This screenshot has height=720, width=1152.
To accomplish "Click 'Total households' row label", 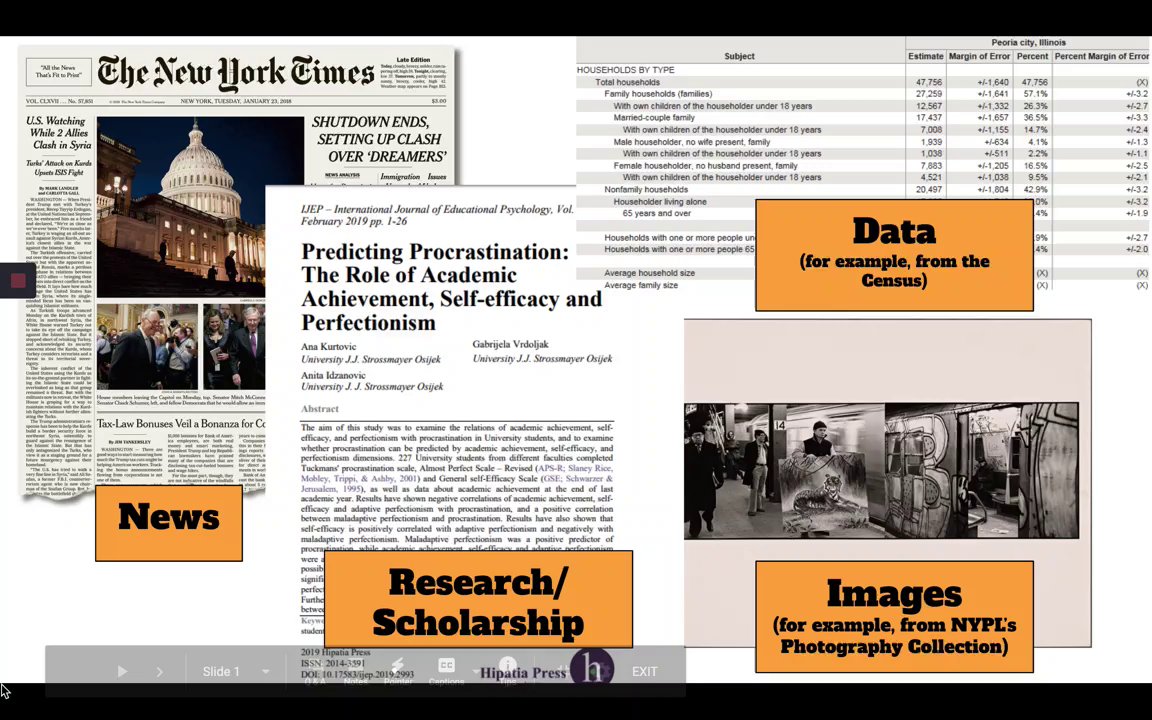I will pyautogui.click(x=627, y=82).
